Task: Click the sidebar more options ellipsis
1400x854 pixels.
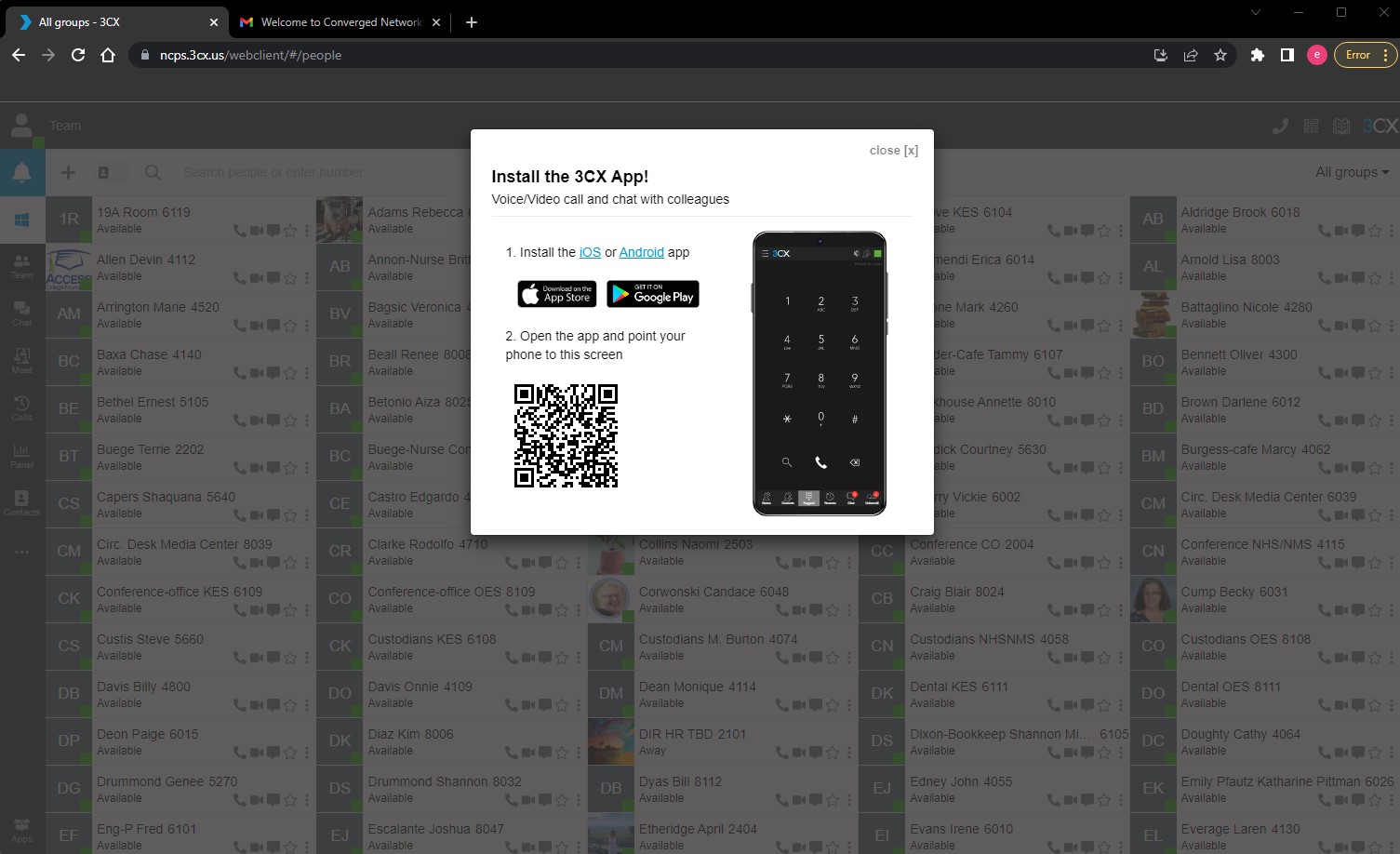Action: point(22,552)
